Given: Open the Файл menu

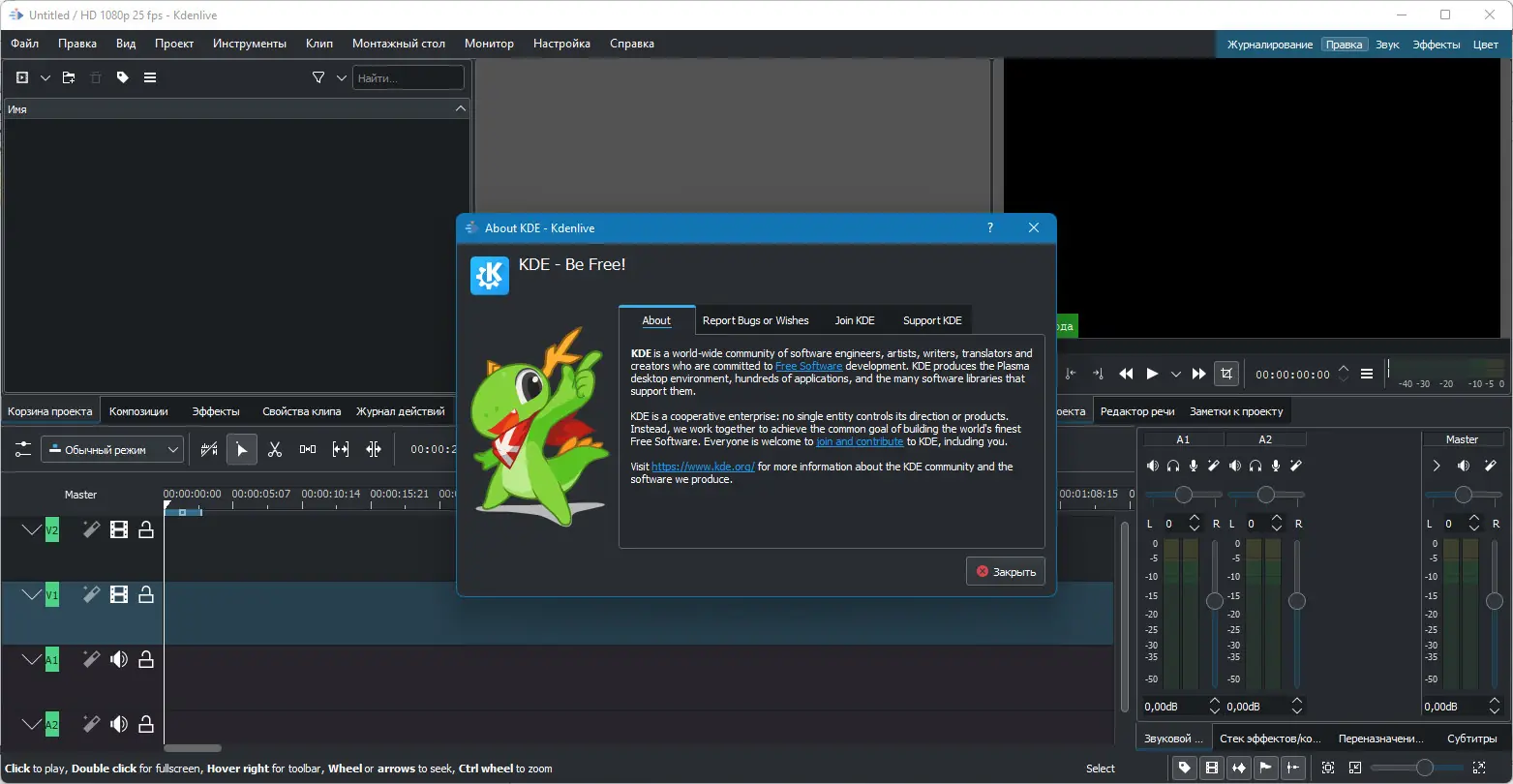Looking at the screenshot, I should click(x=25, y=44).
